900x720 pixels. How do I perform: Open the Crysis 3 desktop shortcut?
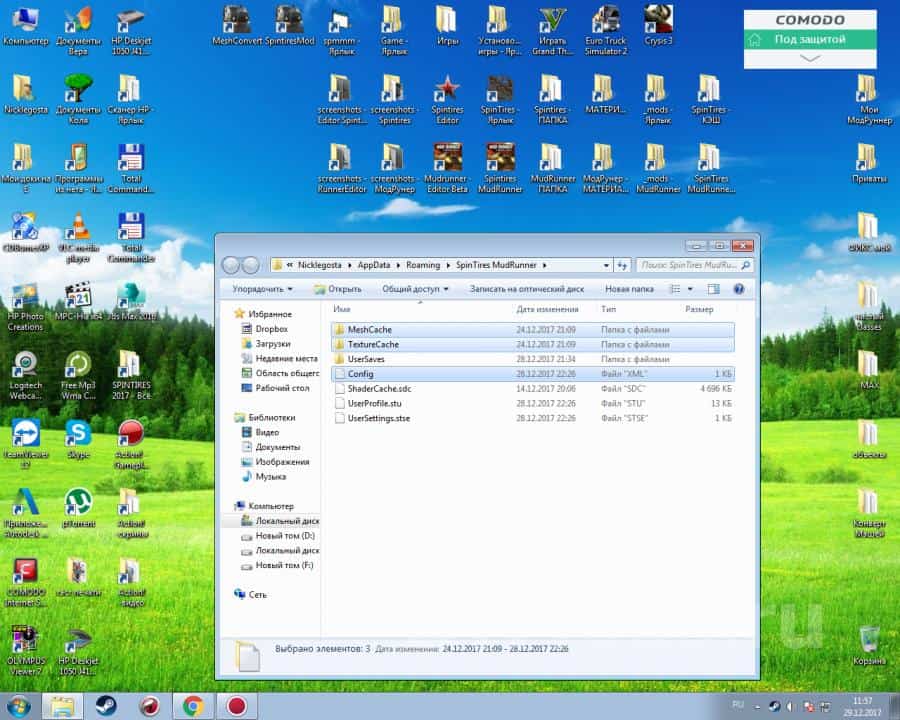pos(657,21)
